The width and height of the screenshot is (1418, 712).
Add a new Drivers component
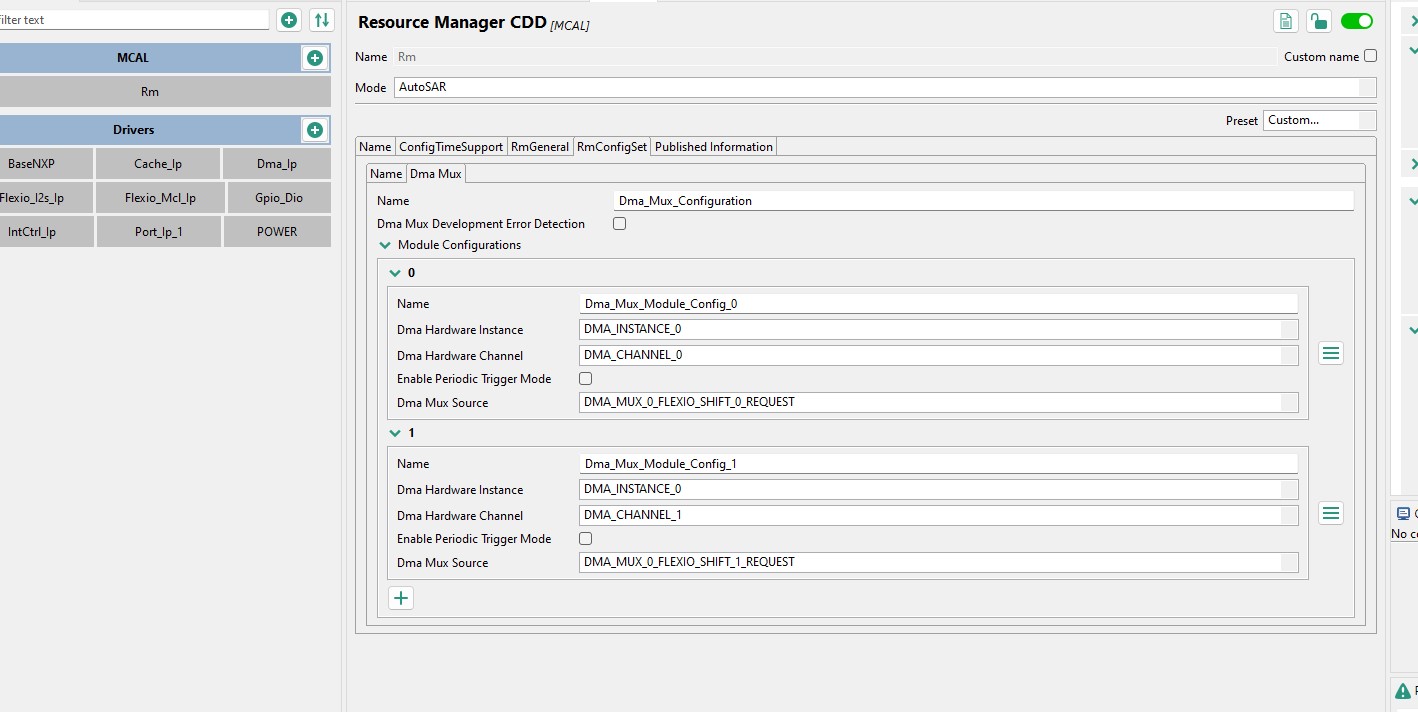pos(315,130)
